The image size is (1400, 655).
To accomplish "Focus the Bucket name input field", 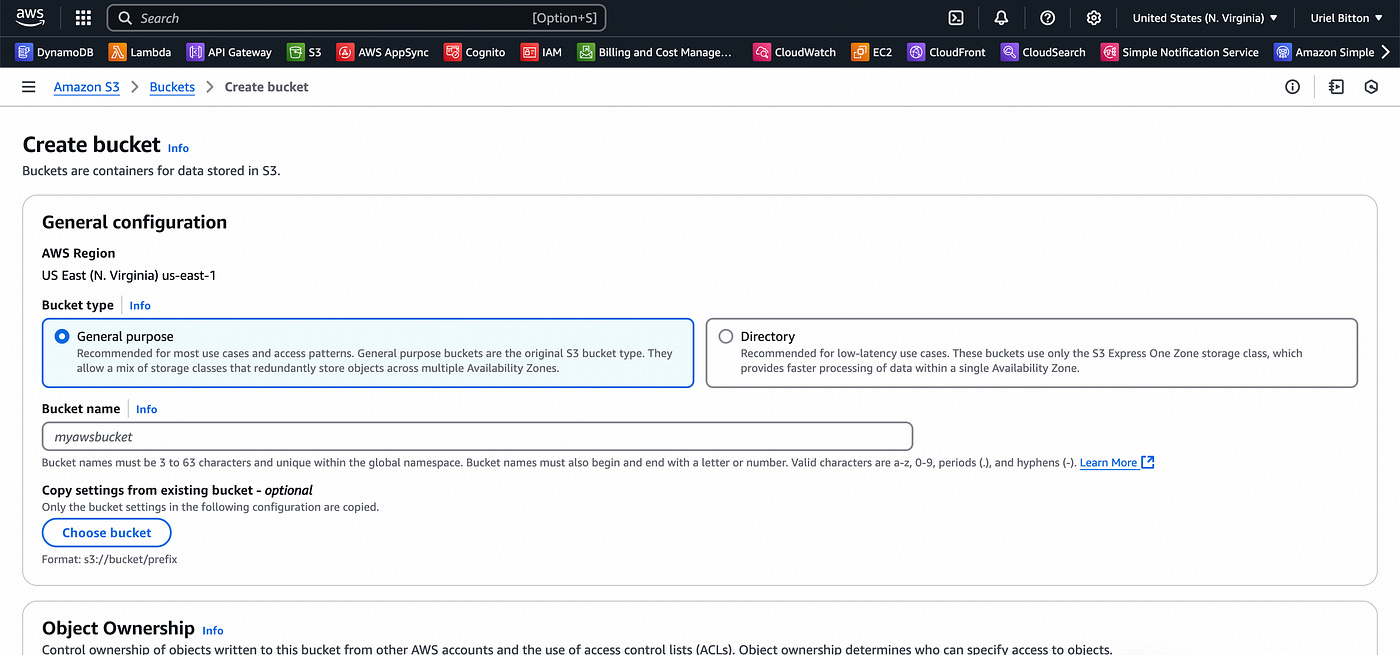I will click(477, 436).
